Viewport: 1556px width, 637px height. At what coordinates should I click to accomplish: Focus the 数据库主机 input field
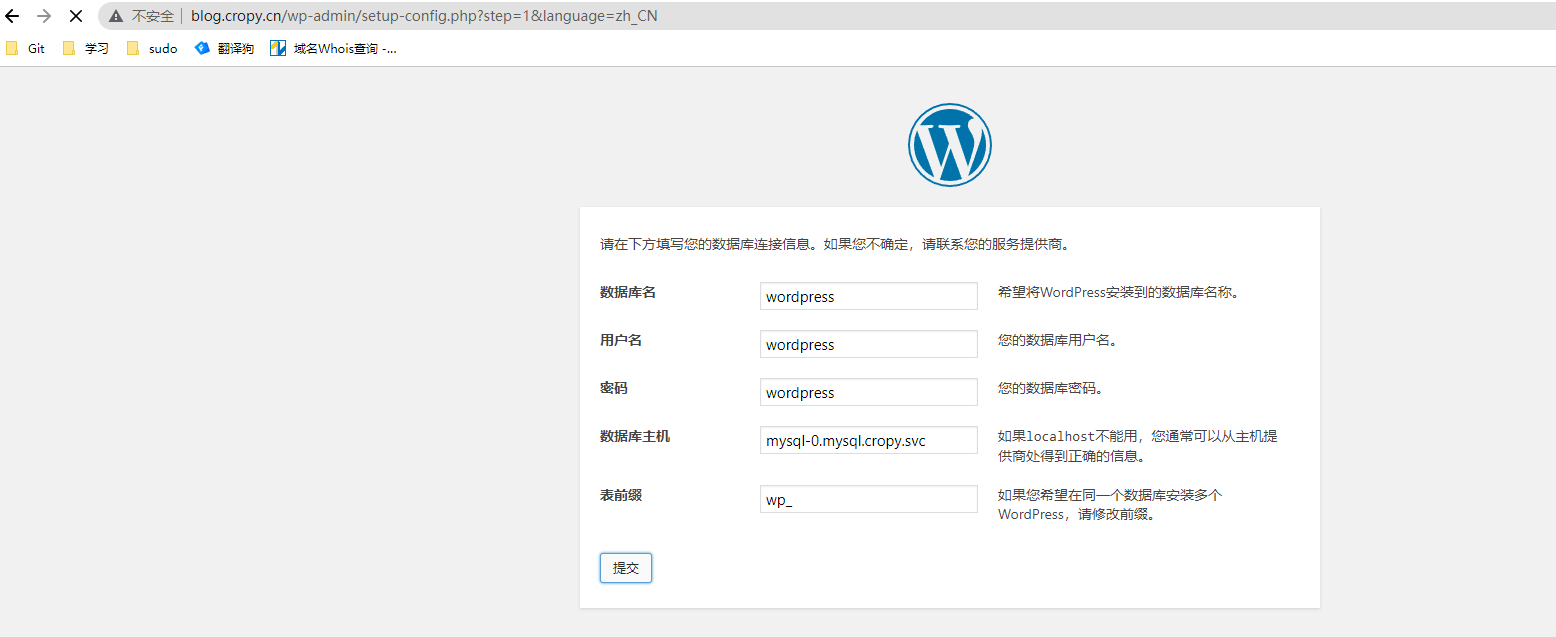869,440
